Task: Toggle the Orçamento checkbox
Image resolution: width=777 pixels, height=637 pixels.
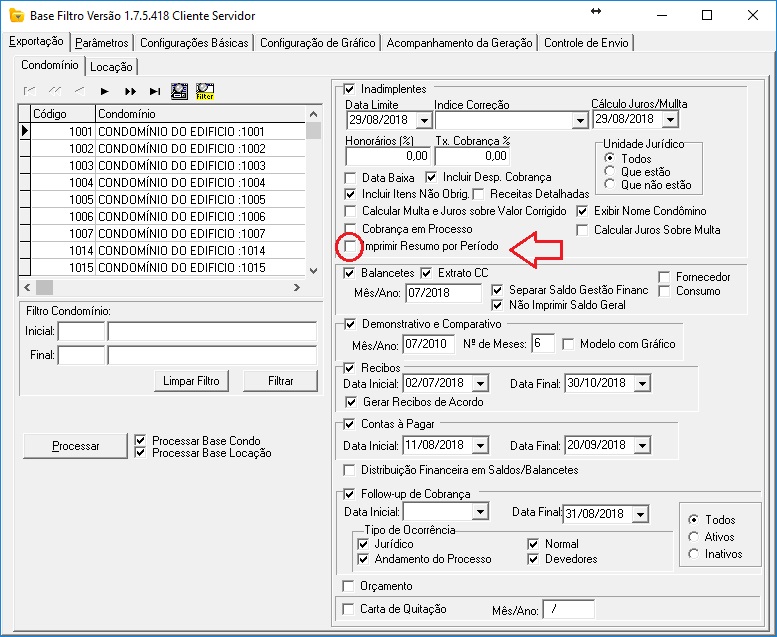Action: [349, 586]
